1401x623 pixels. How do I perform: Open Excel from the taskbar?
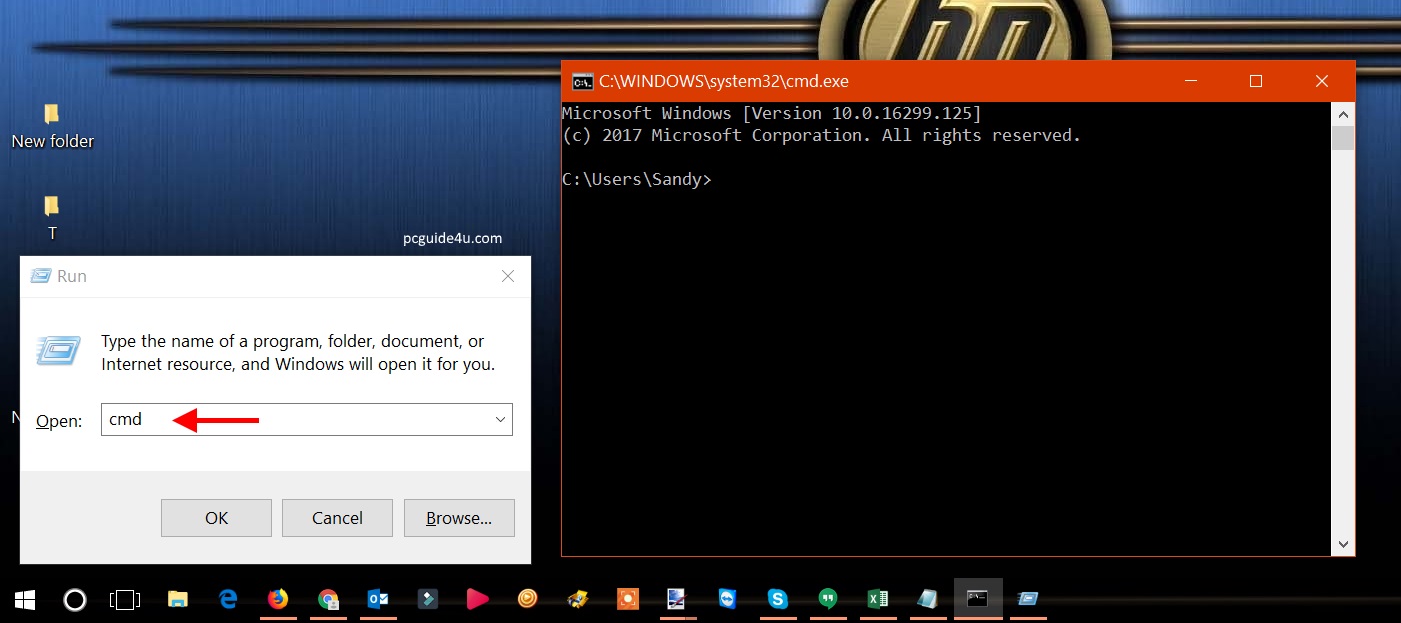click(x=877, y=599)
